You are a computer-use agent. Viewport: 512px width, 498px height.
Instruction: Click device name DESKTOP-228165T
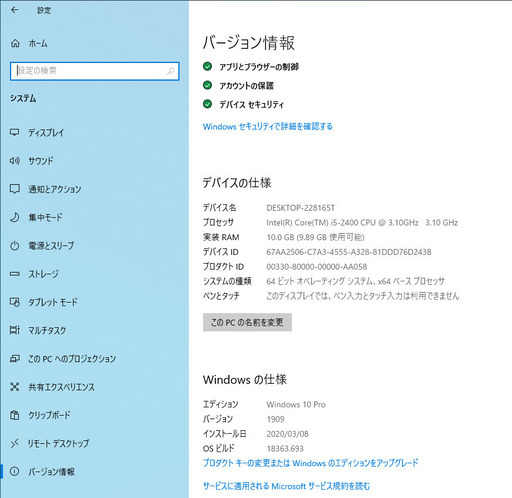pos(300,208)
